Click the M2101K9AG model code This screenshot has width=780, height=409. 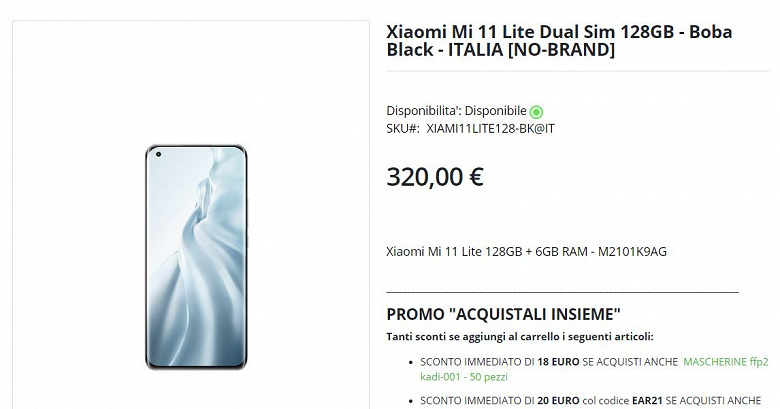(632, 252)
